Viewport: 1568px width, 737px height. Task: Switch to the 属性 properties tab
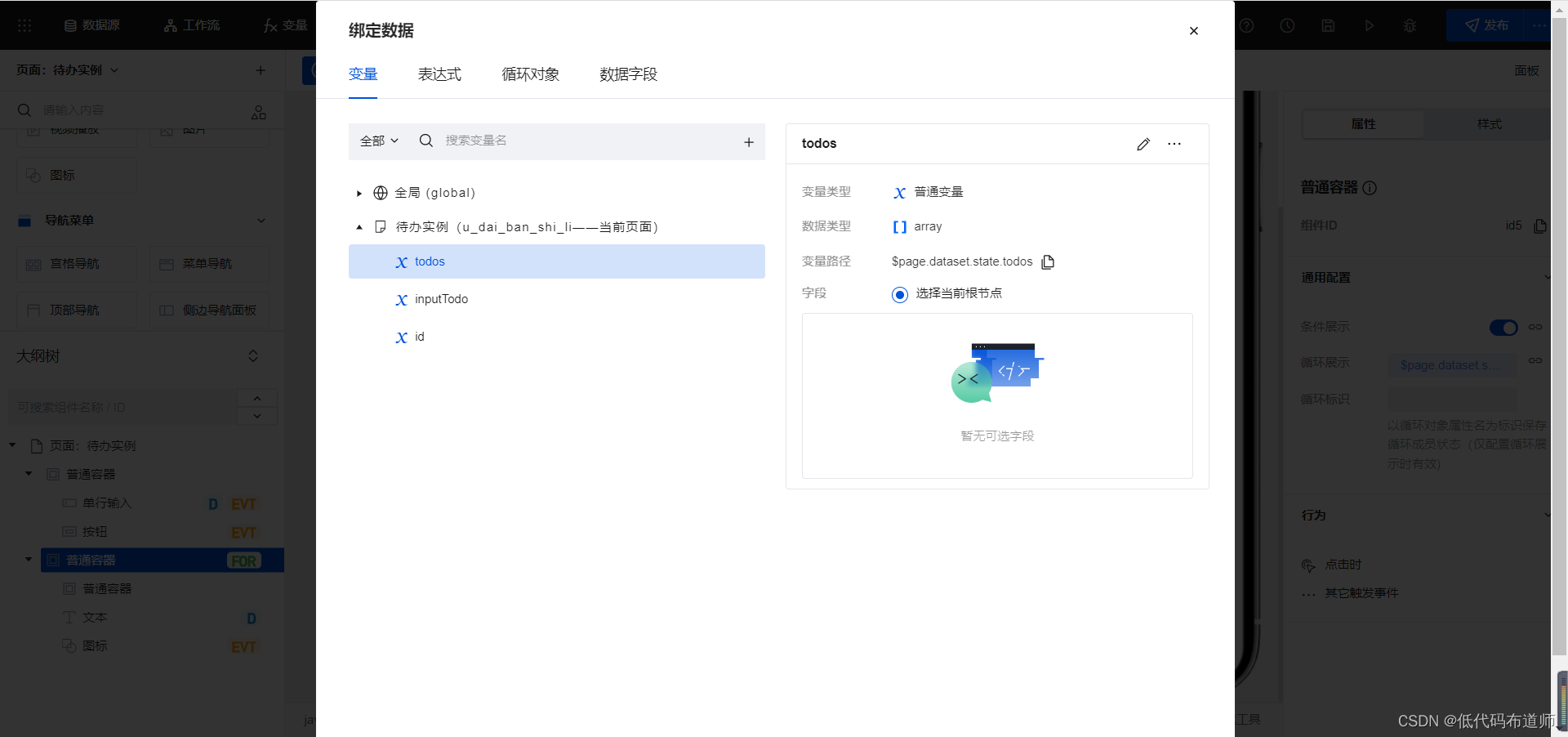click(1363, 124)
